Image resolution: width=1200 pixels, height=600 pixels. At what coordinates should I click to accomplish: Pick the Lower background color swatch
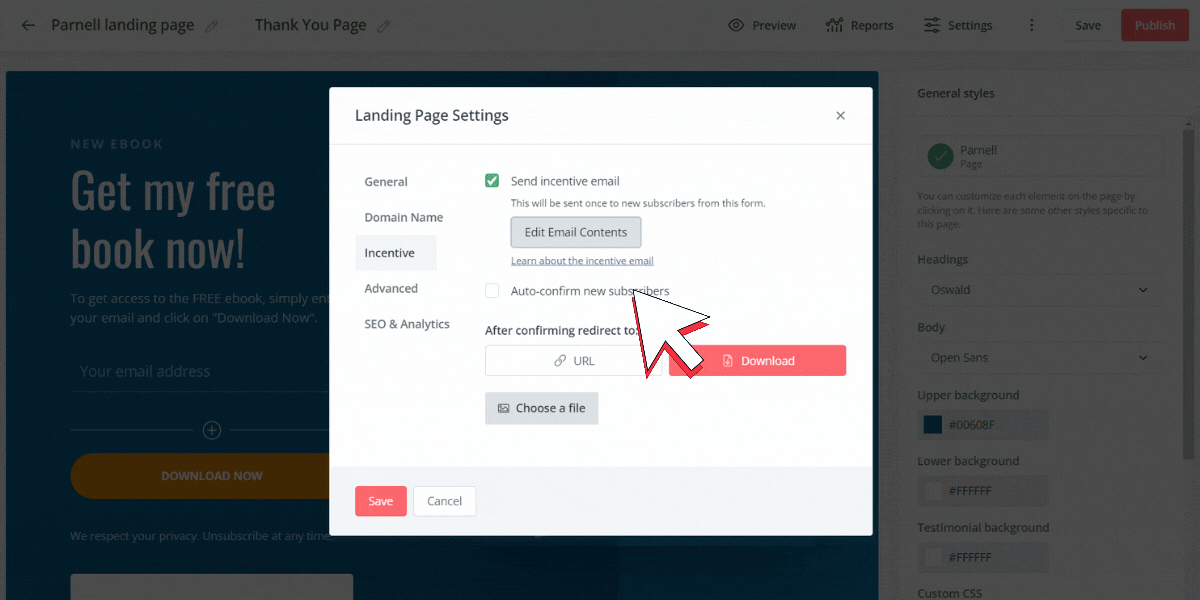[x=934, y=491]
